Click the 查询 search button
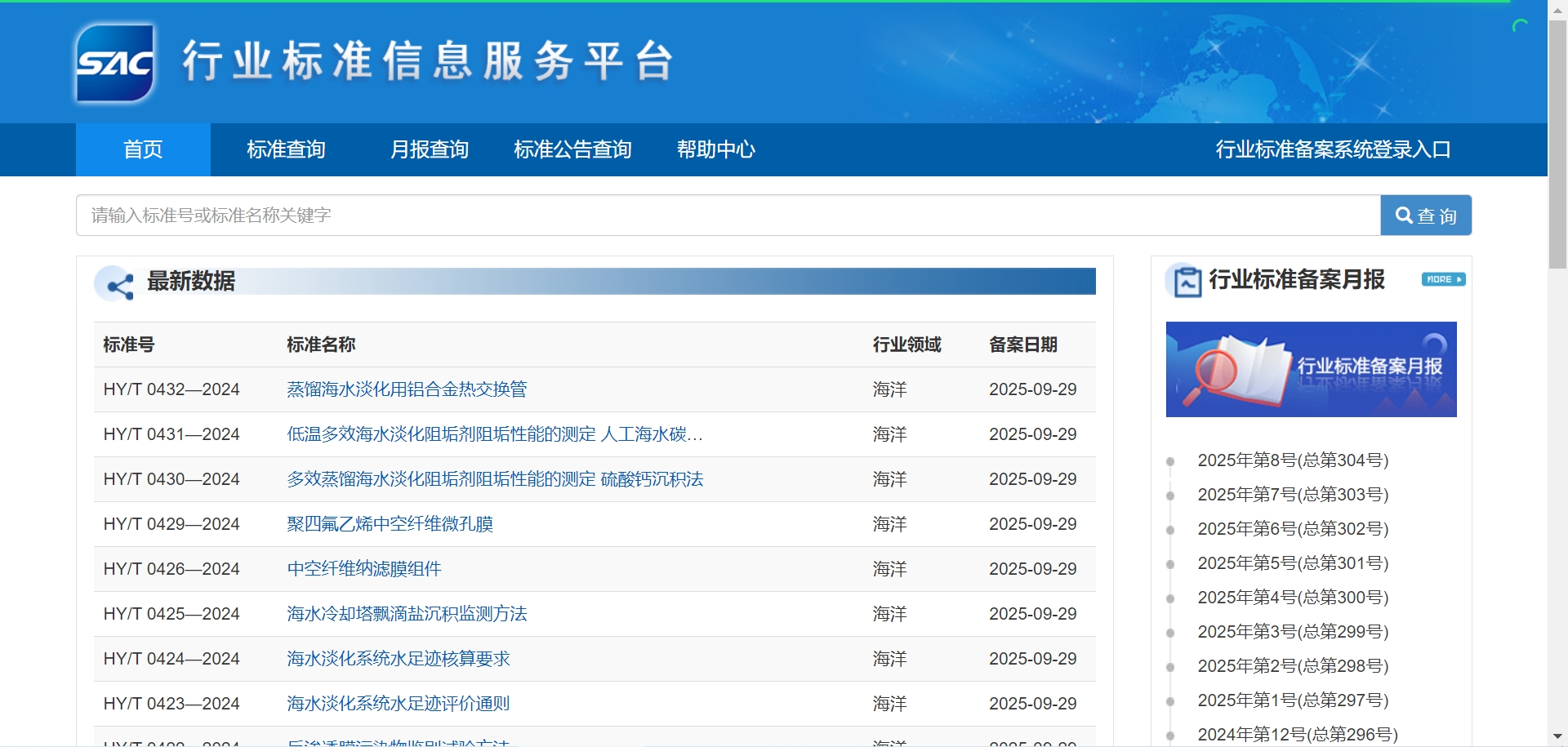The height and width of the screenshot is (747, 1568). click(x=1426, y=216)
